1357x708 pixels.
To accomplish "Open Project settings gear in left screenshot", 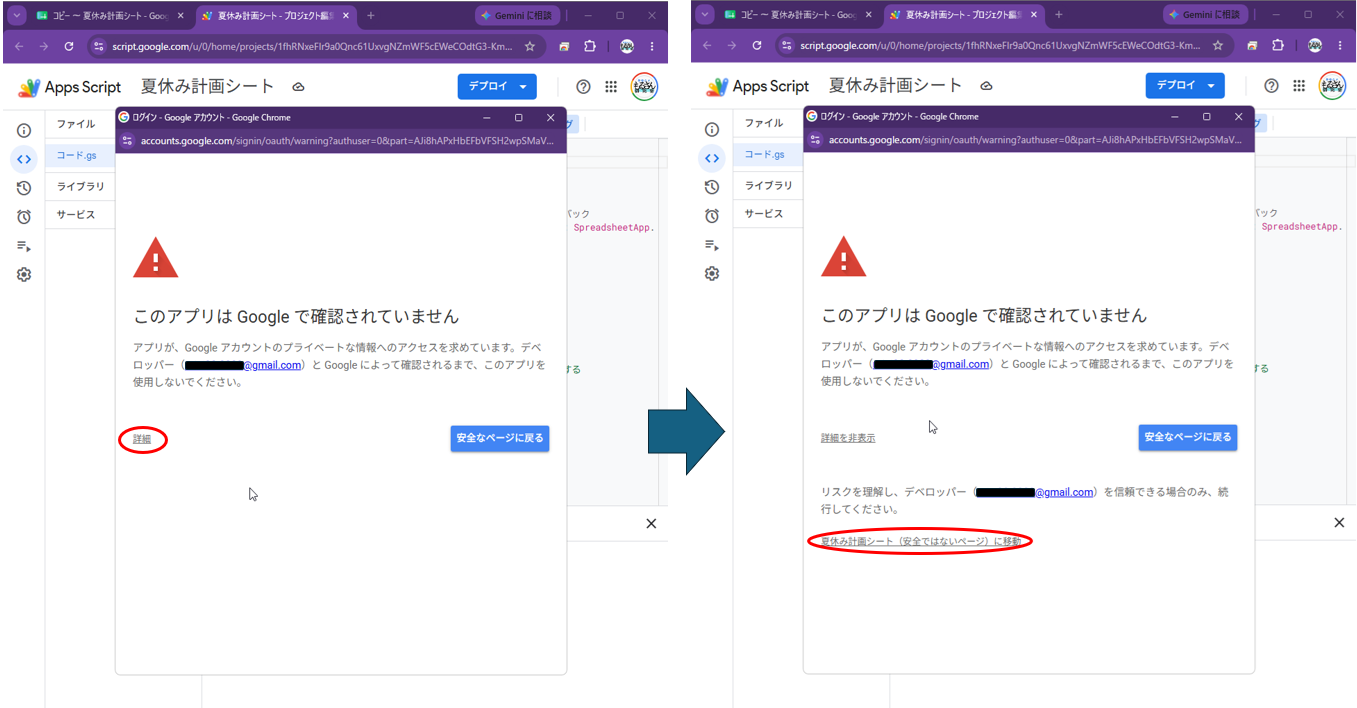I will pos(24,275).
